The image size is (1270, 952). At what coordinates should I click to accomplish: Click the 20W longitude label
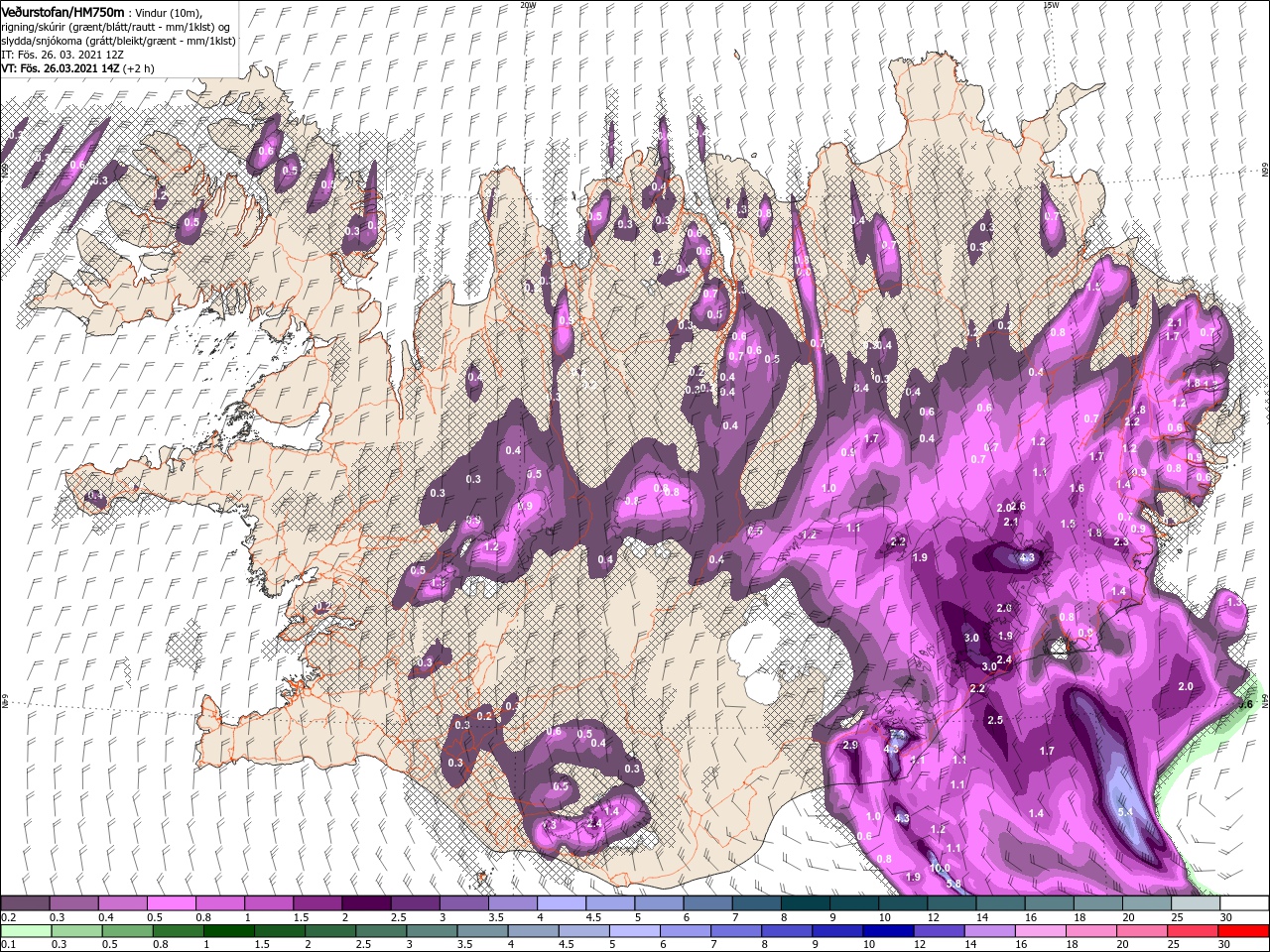tap(528, 5)
